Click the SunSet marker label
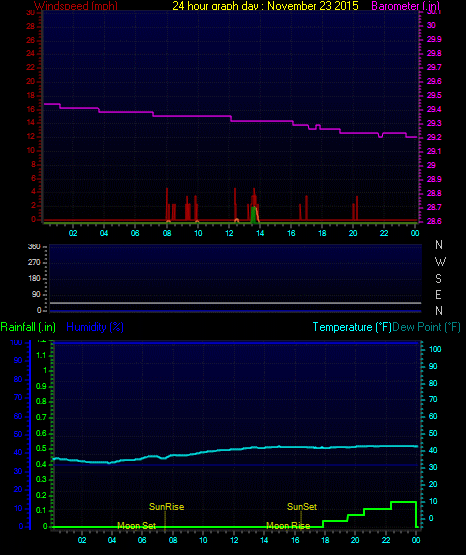Viewport: 466px width, 555px height. click(302, 507)
